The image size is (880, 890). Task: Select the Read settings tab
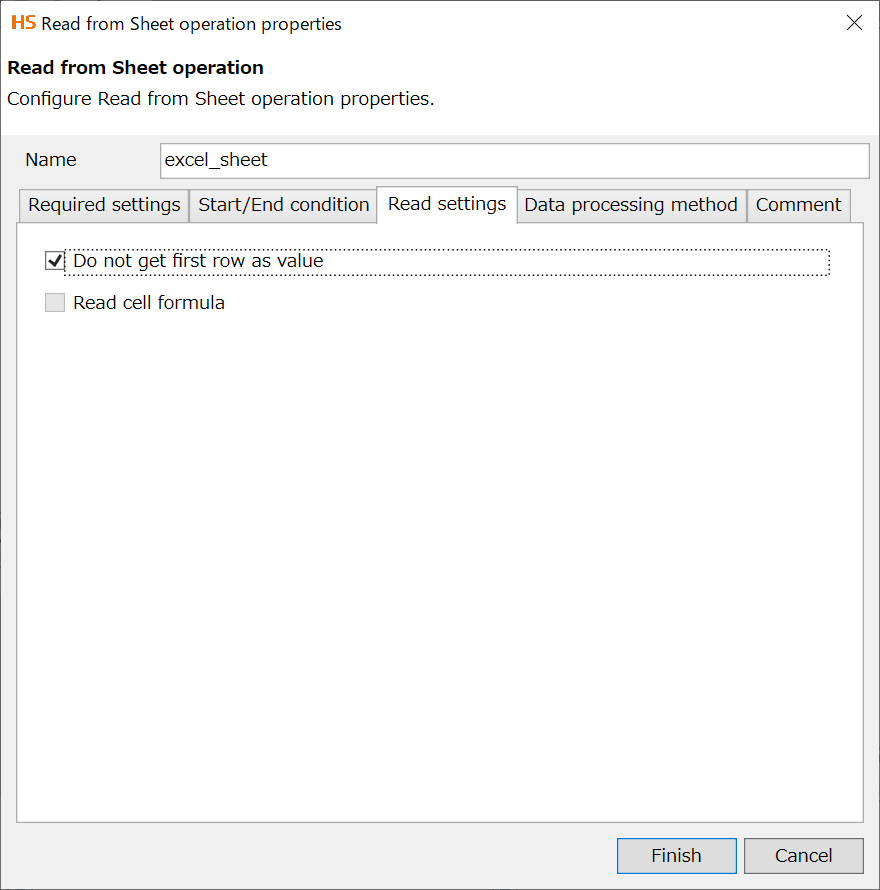coord(447,204)
